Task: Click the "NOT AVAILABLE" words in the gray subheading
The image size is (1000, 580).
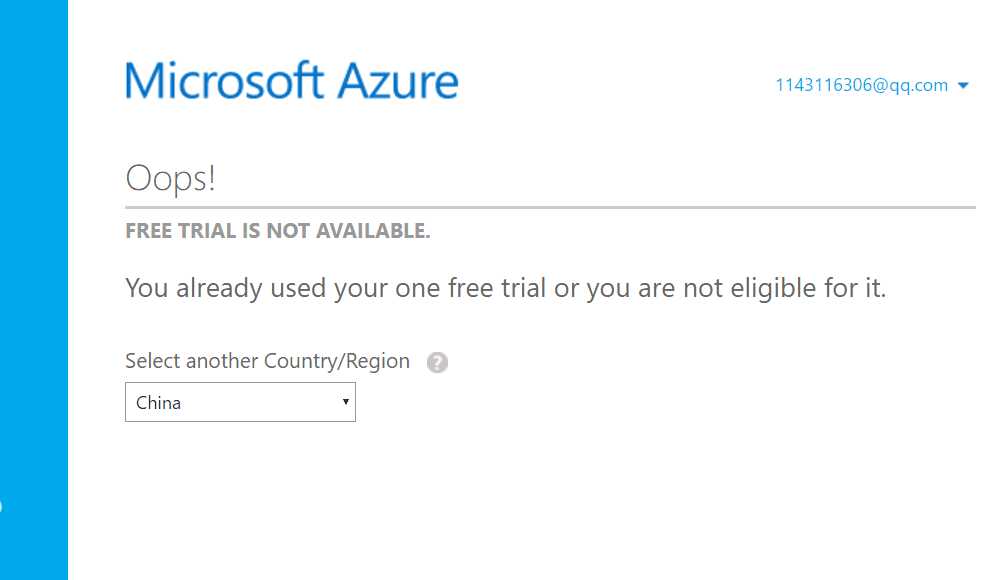Action: tap(348, 231)
